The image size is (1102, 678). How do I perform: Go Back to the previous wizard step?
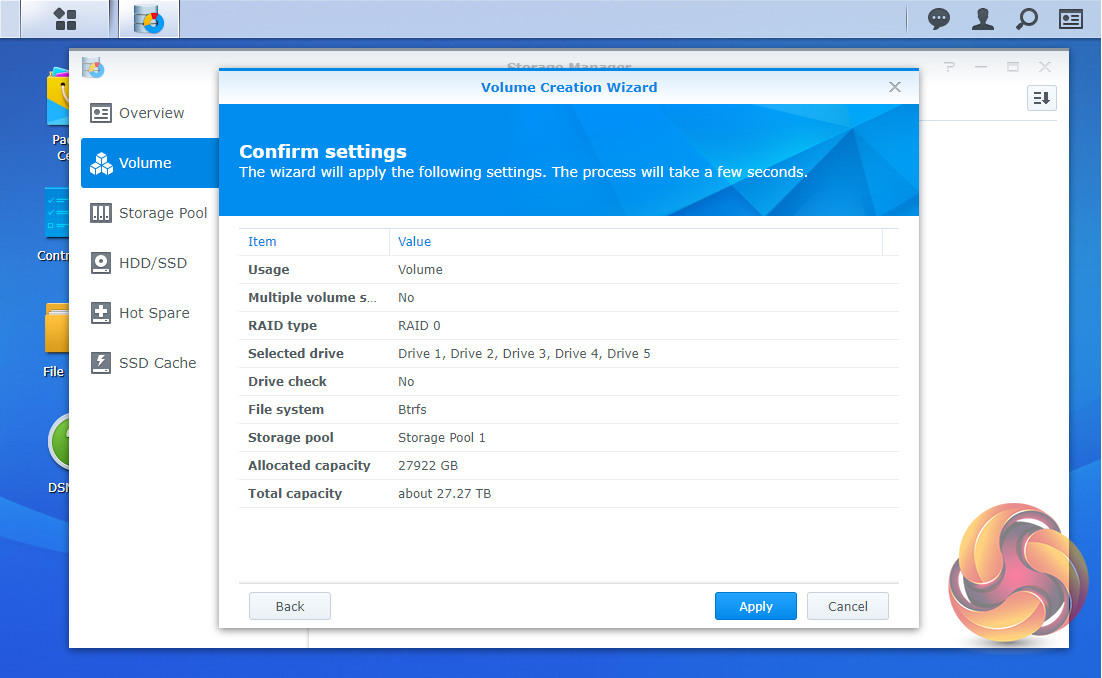290,606
